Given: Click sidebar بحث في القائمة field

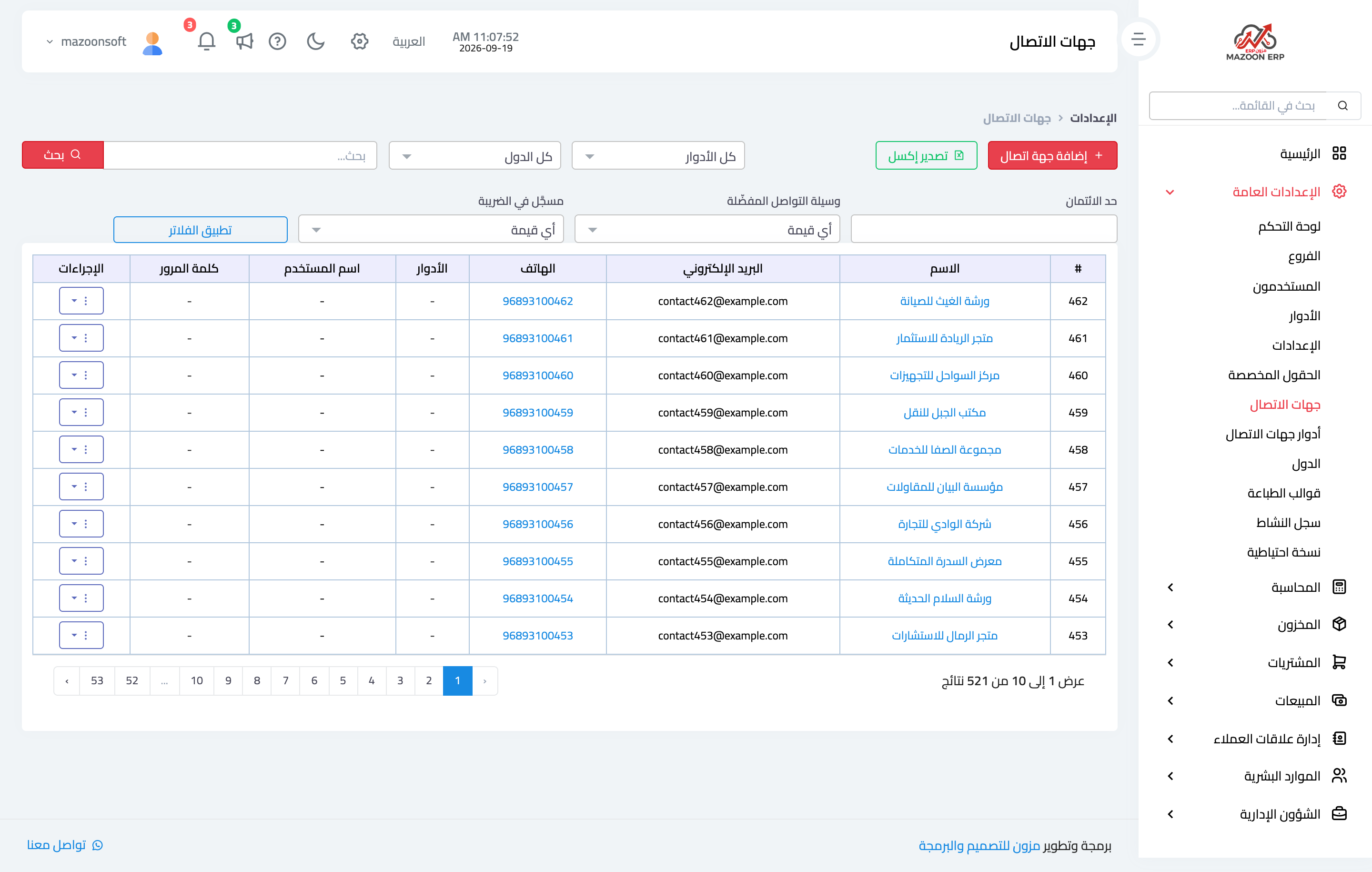Looking at the screenshot, I should 1238,105.
